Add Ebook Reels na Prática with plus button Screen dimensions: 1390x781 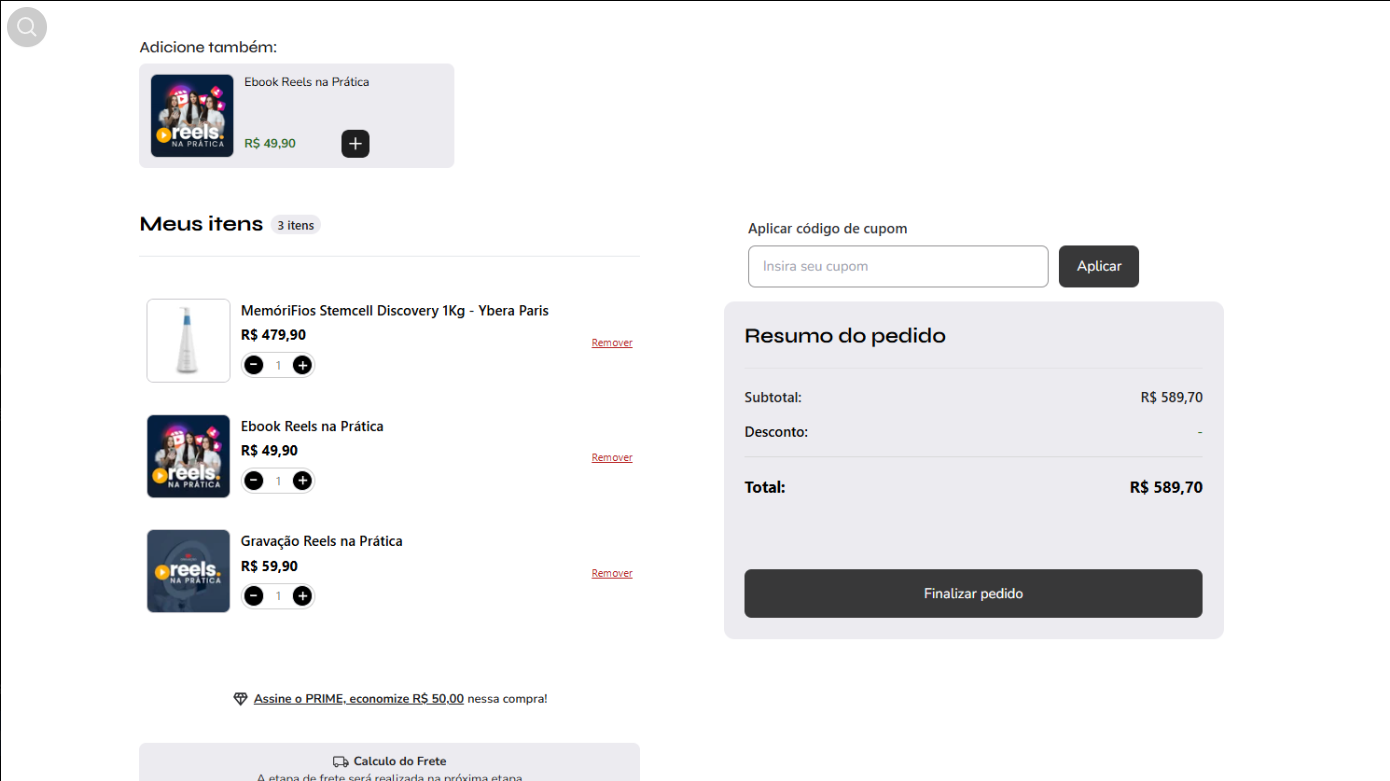[355, 144]
